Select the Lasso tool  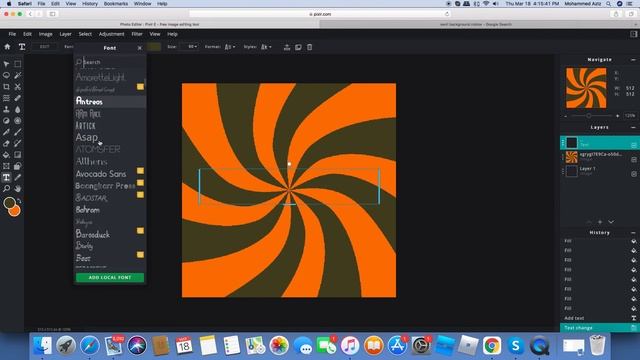pyautogui.click(x=6, y=76)
